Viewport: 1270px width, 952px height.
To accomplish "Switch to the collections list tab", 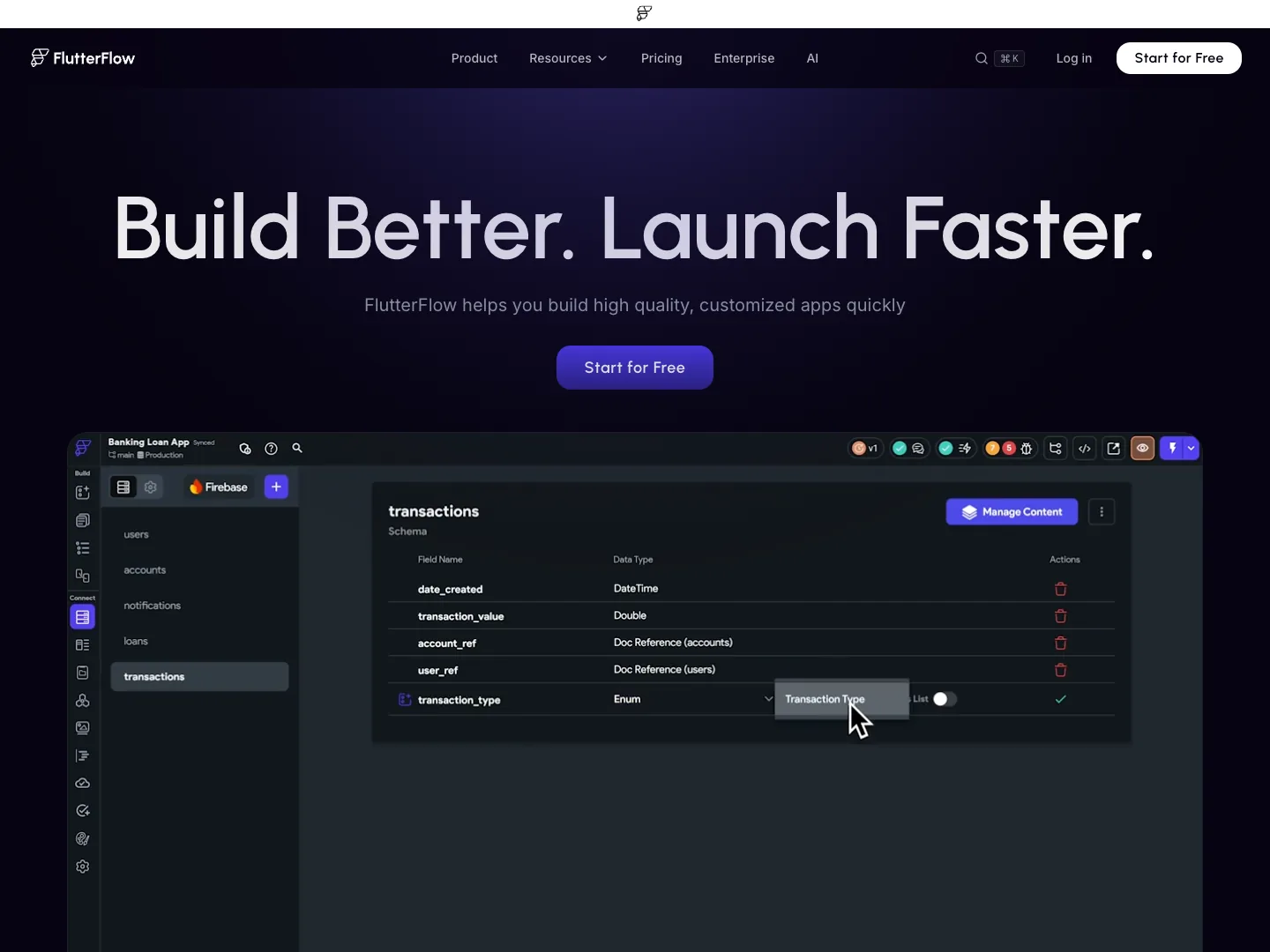I will tap(123, 487).
